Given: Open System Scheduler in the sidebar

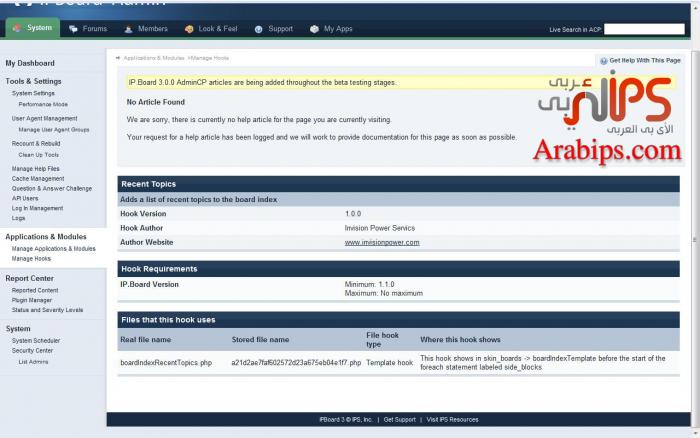Looking at the screenshot, I should click(36, 341).
